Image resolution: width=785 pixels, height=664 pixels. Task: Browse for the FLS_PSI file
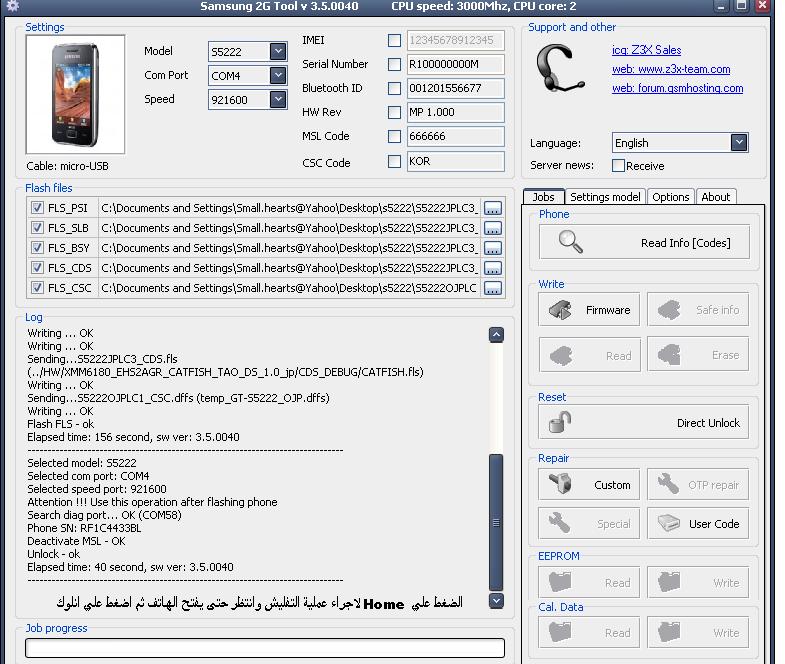[x=493, y=208]
